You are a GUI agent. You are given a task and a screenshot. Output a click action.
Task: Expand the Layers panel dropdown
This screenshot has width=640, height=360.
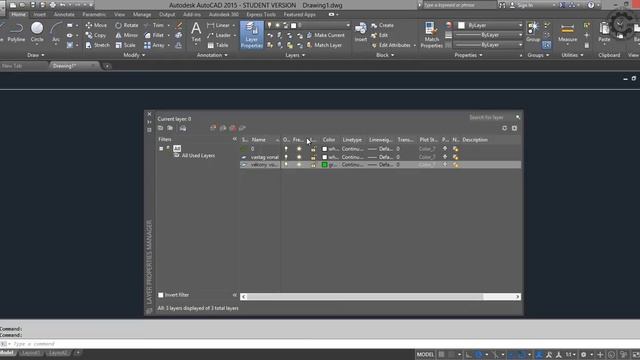(295, 55)
